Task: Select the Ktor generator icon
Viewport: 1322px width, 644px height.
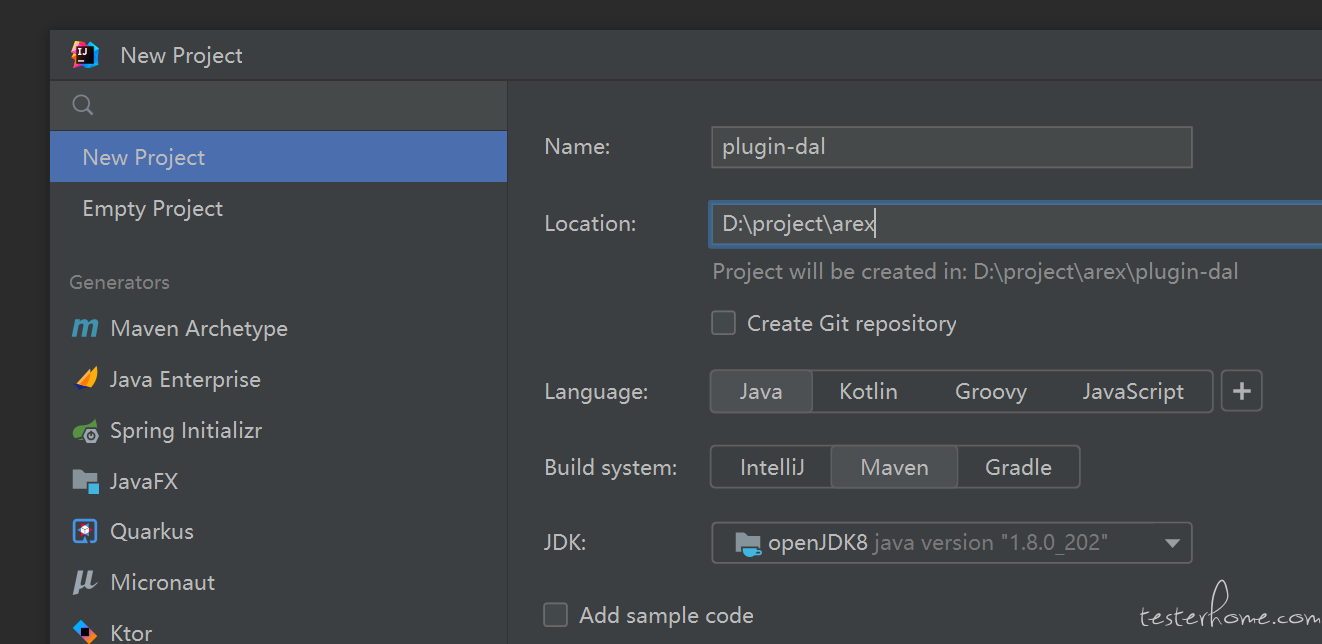Action: click(85, 632)
